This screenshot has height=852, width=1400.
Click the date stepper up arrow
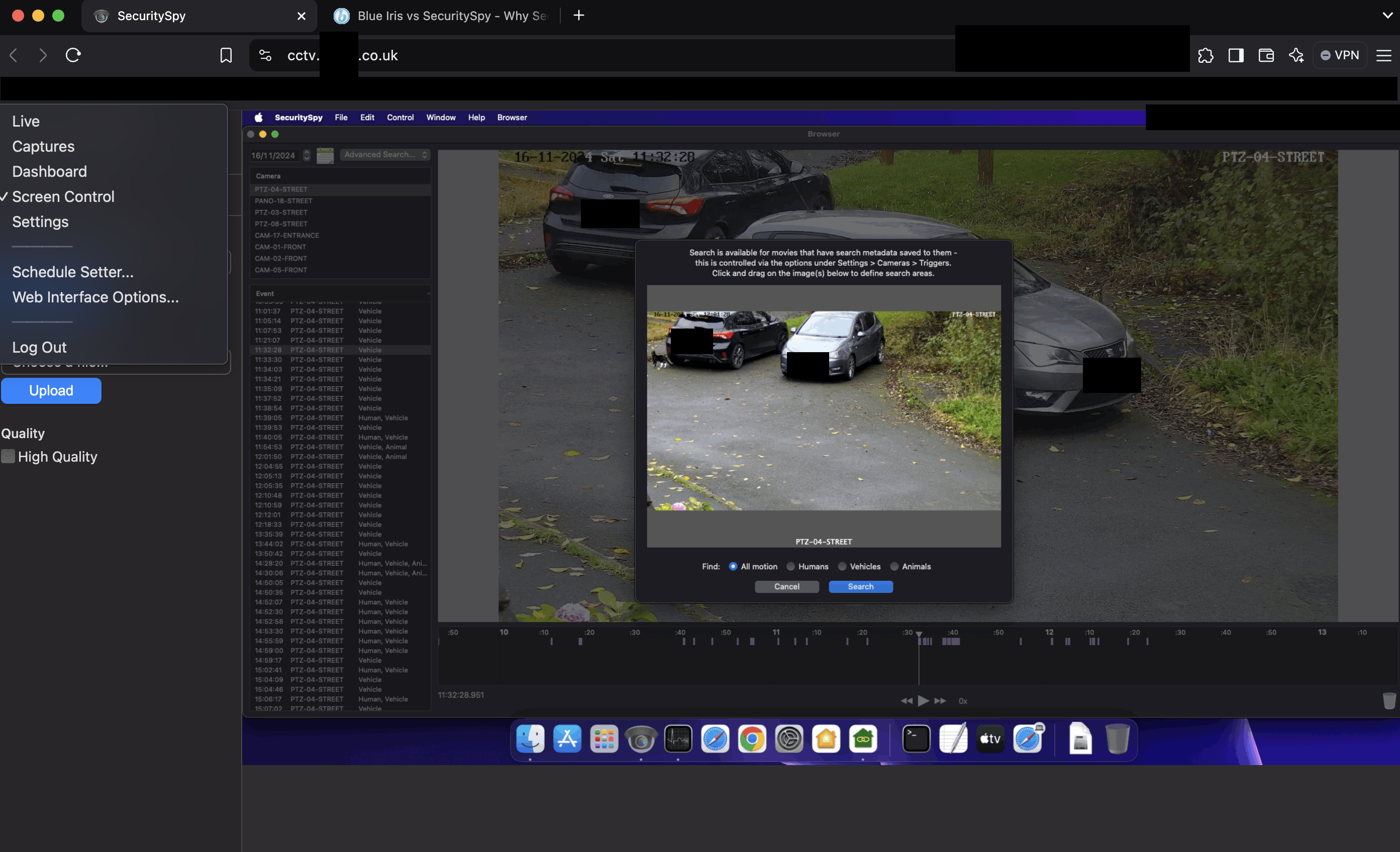(306, 152)
